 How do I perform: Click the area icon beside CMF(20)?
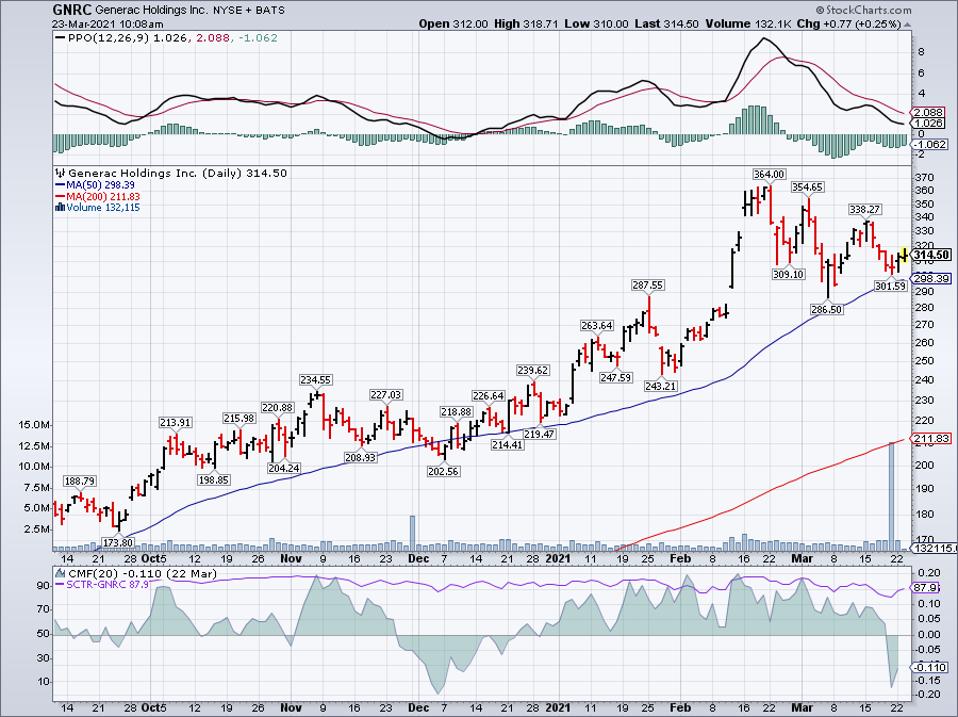click(60, 574)
